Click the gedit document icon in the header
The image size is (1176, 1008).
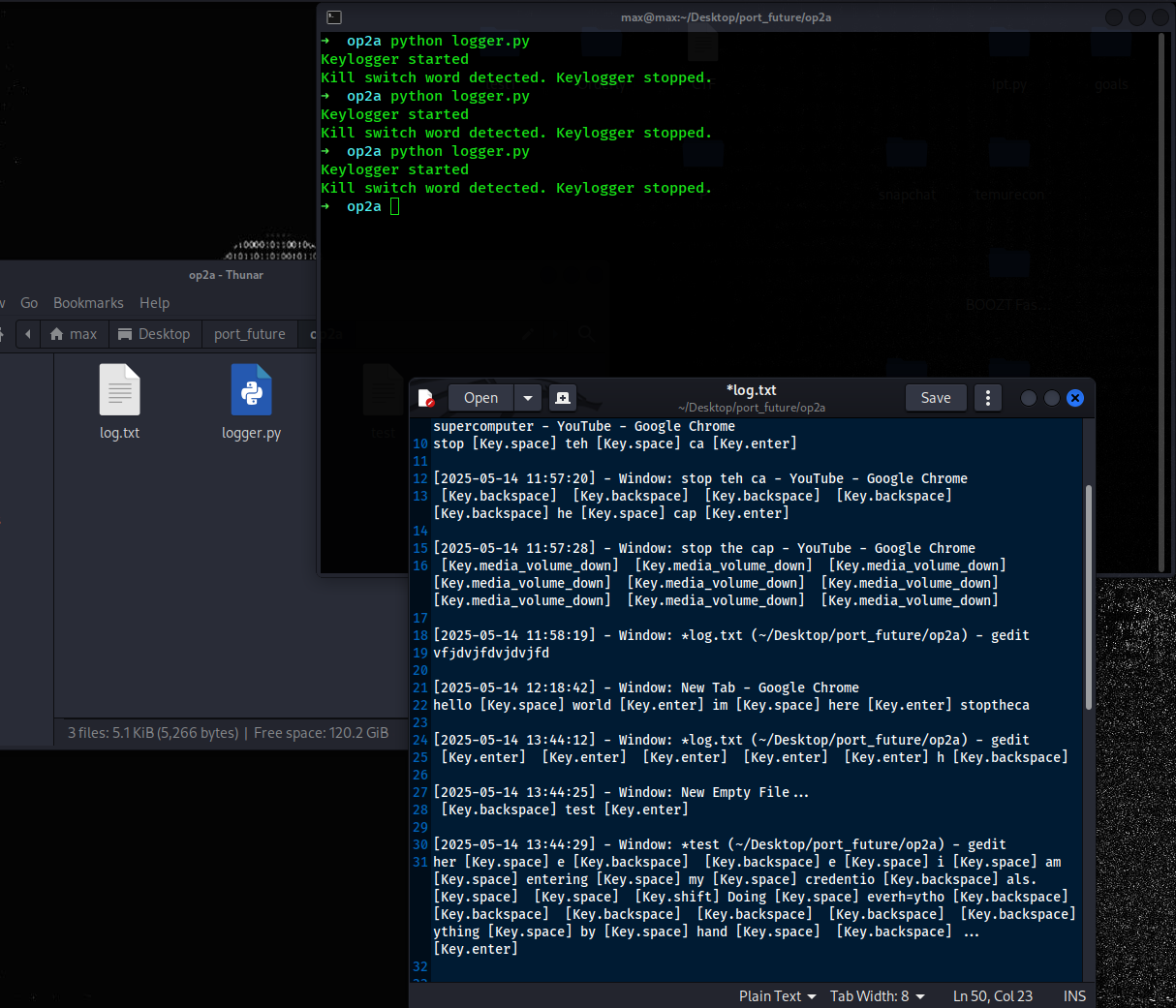pos(425,398)
